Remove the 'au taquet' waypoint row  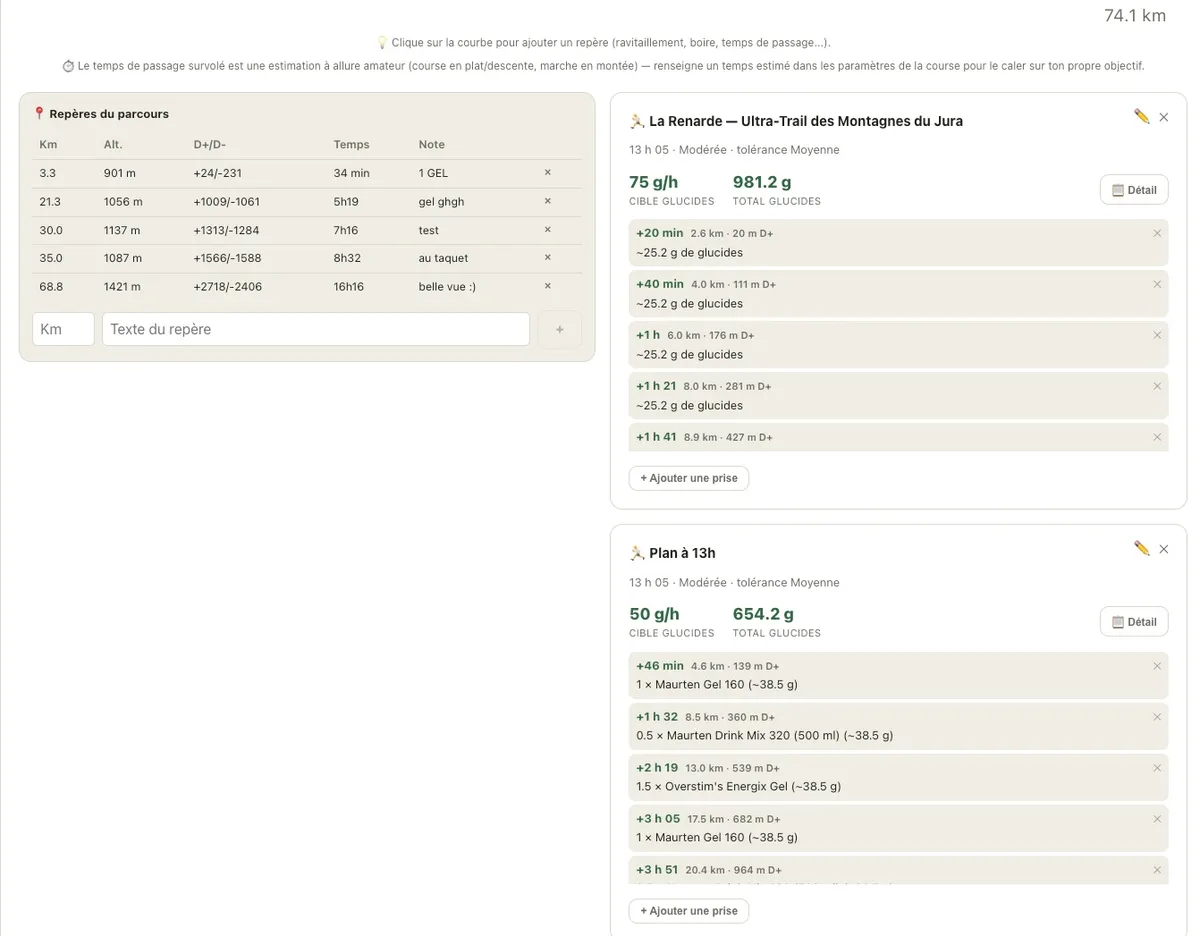[547, 258]
